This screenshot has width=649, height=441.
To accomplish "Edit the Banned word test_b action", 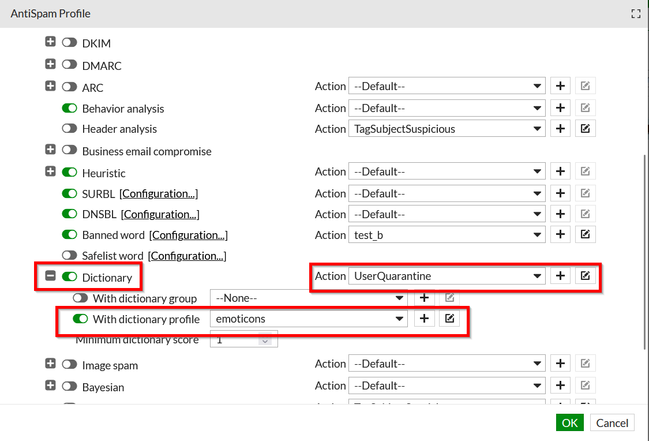I will click(585, 235).
